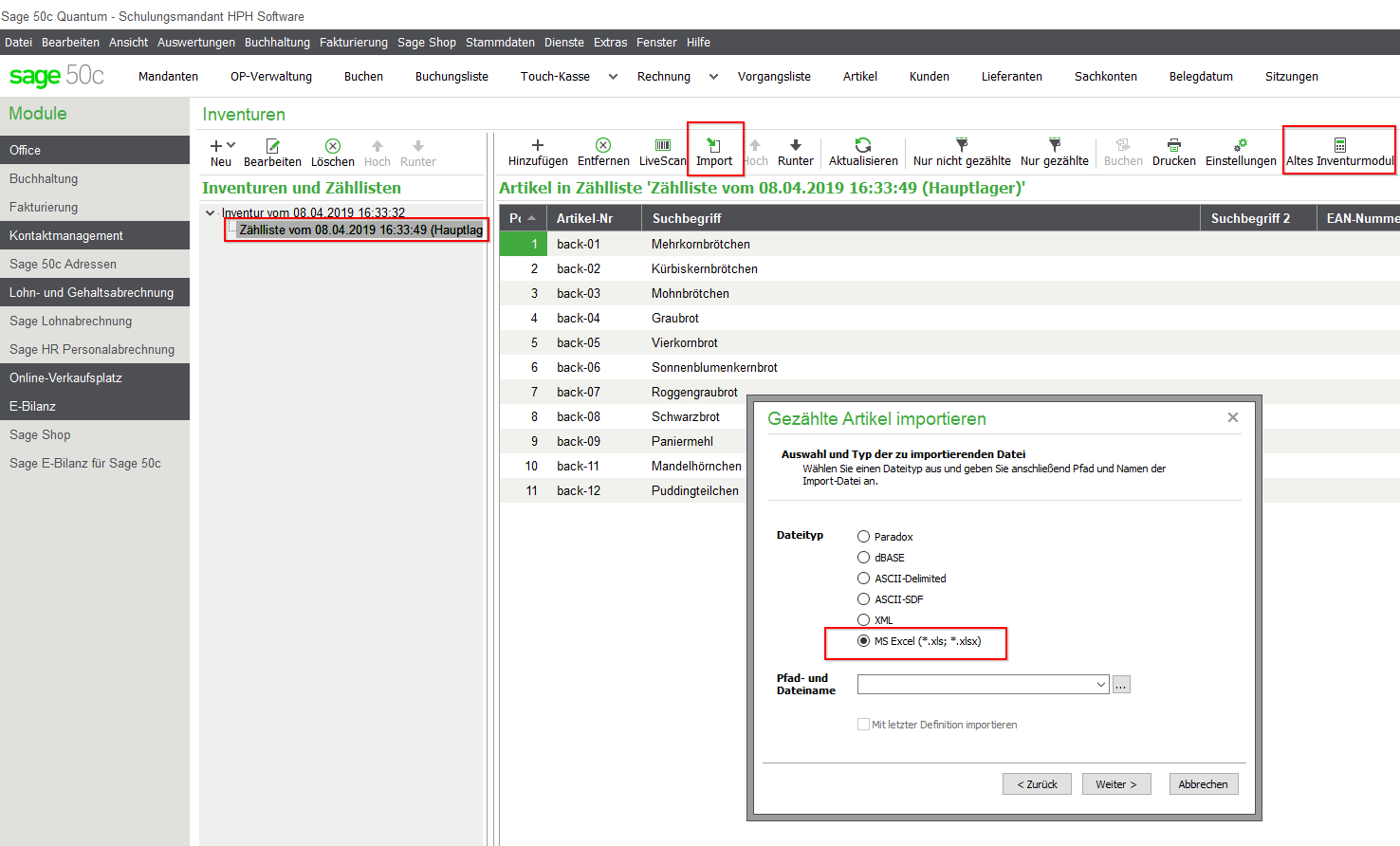Click the greyed Buchen toolbar icon
This screenshot has height=846, width=1400.
pos(1123,145)
